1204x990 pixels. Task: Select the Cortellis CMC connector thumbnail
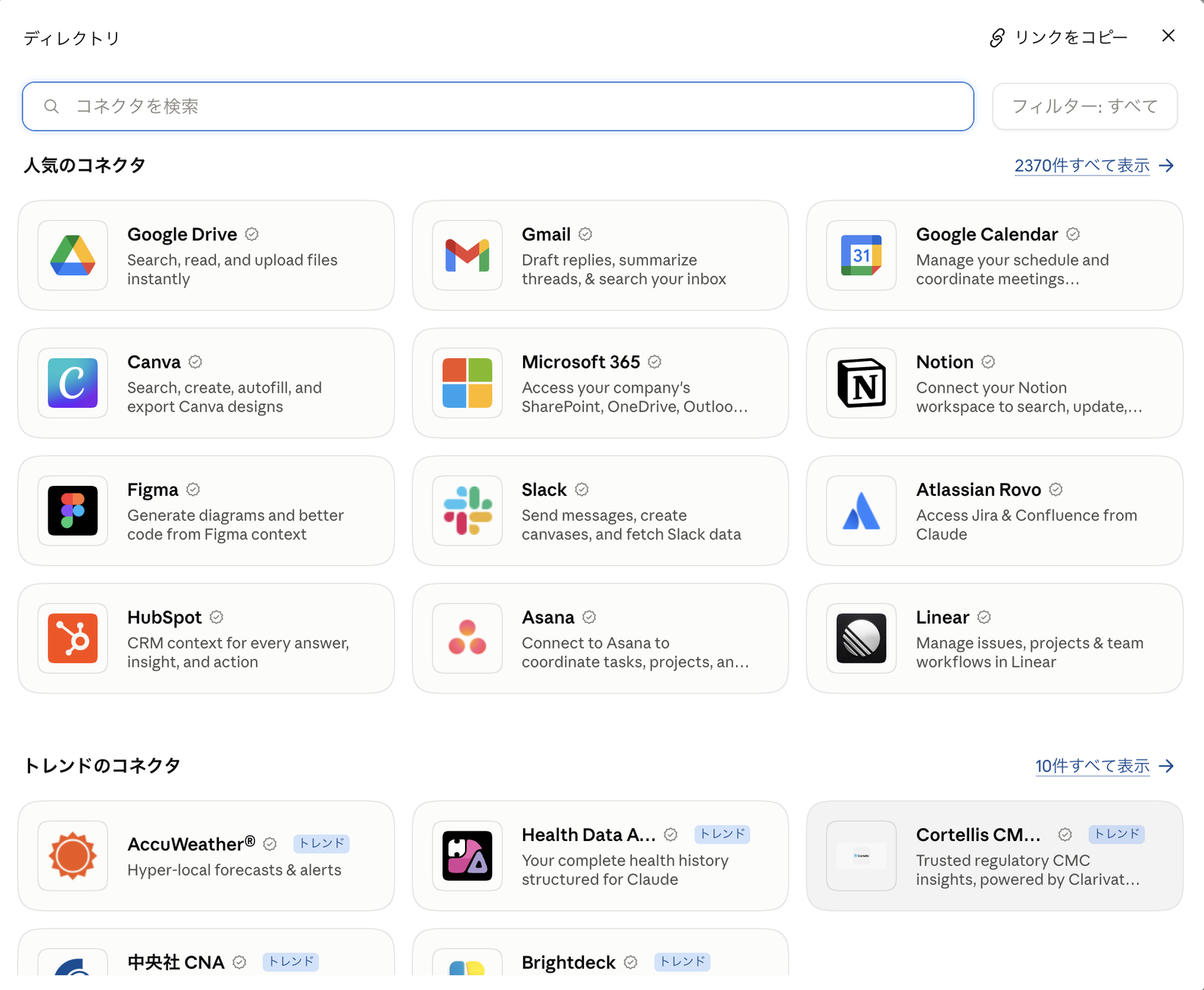[862, 856]
